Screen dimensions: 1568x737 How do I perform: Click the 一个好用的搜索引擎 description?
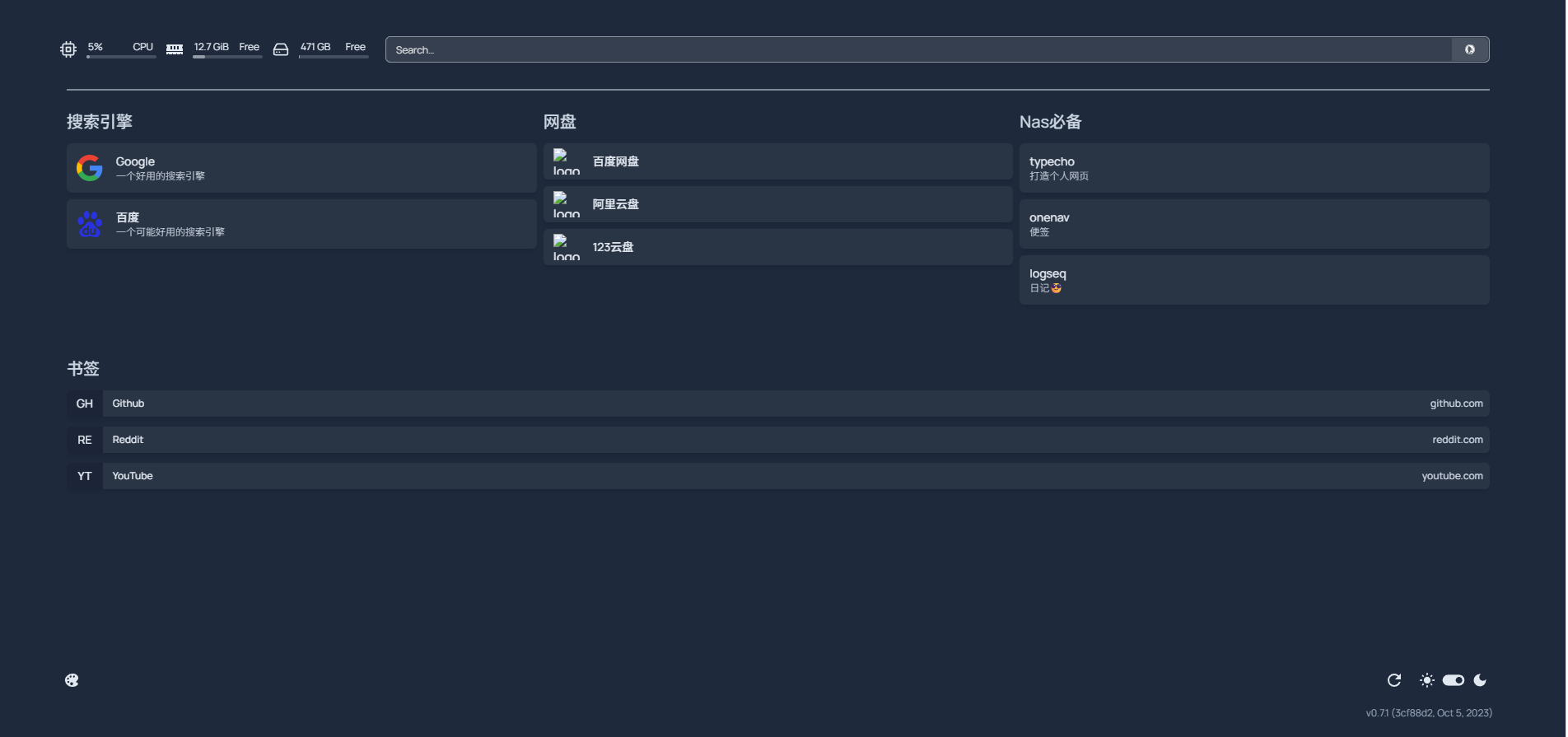[x=161, y=176]
